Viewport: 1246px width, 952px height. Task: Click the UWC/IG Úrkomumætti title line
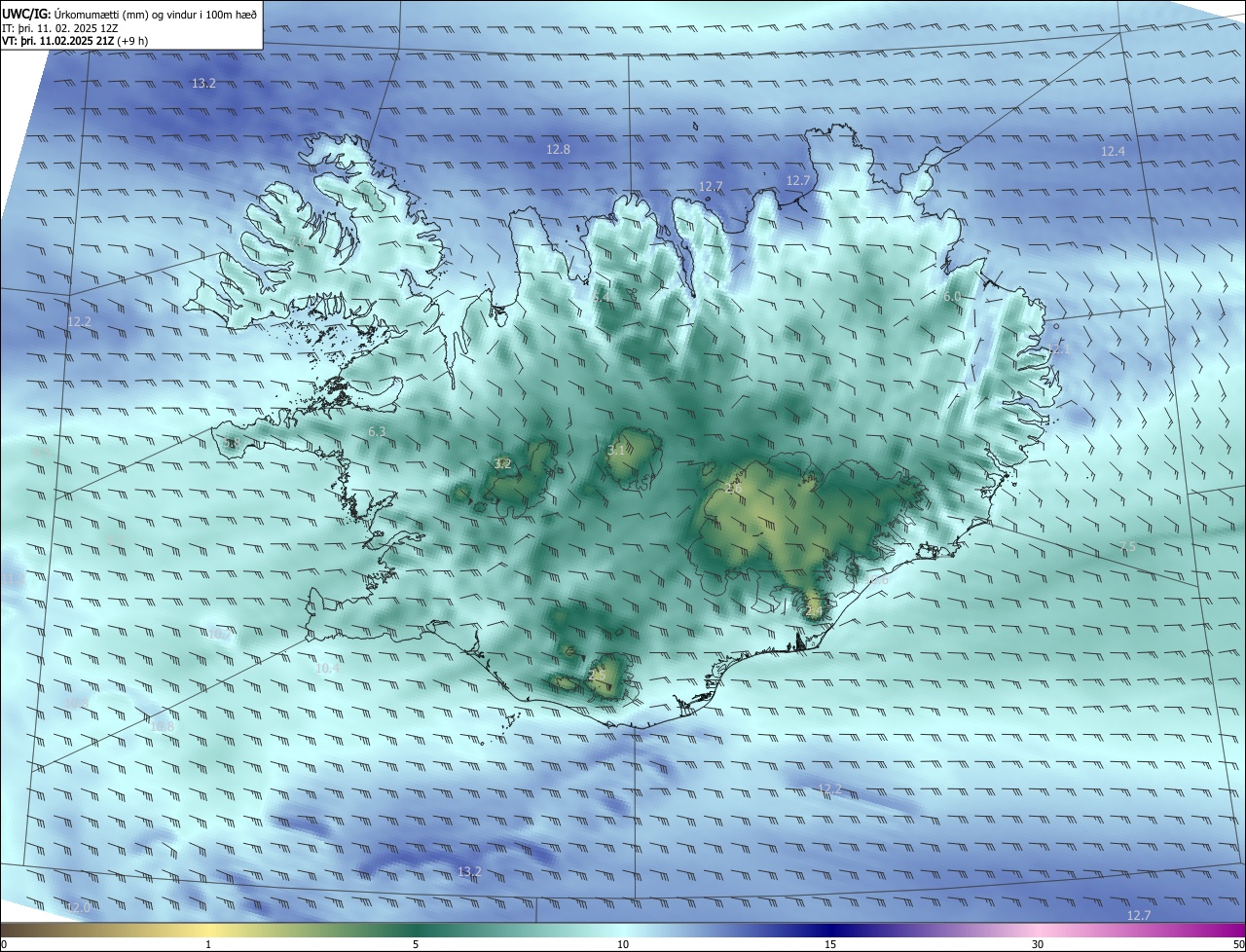129,14
